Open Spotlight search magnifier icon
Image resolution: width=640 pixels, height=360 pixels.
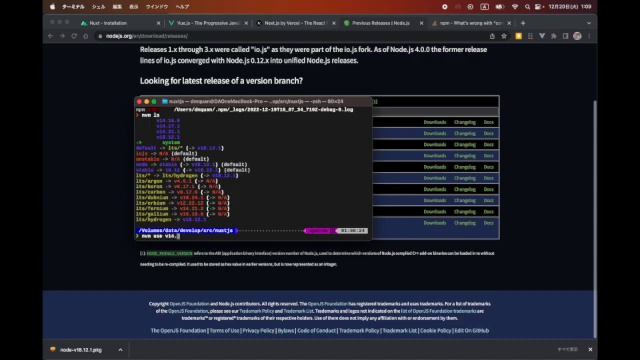tap(527, 7)
